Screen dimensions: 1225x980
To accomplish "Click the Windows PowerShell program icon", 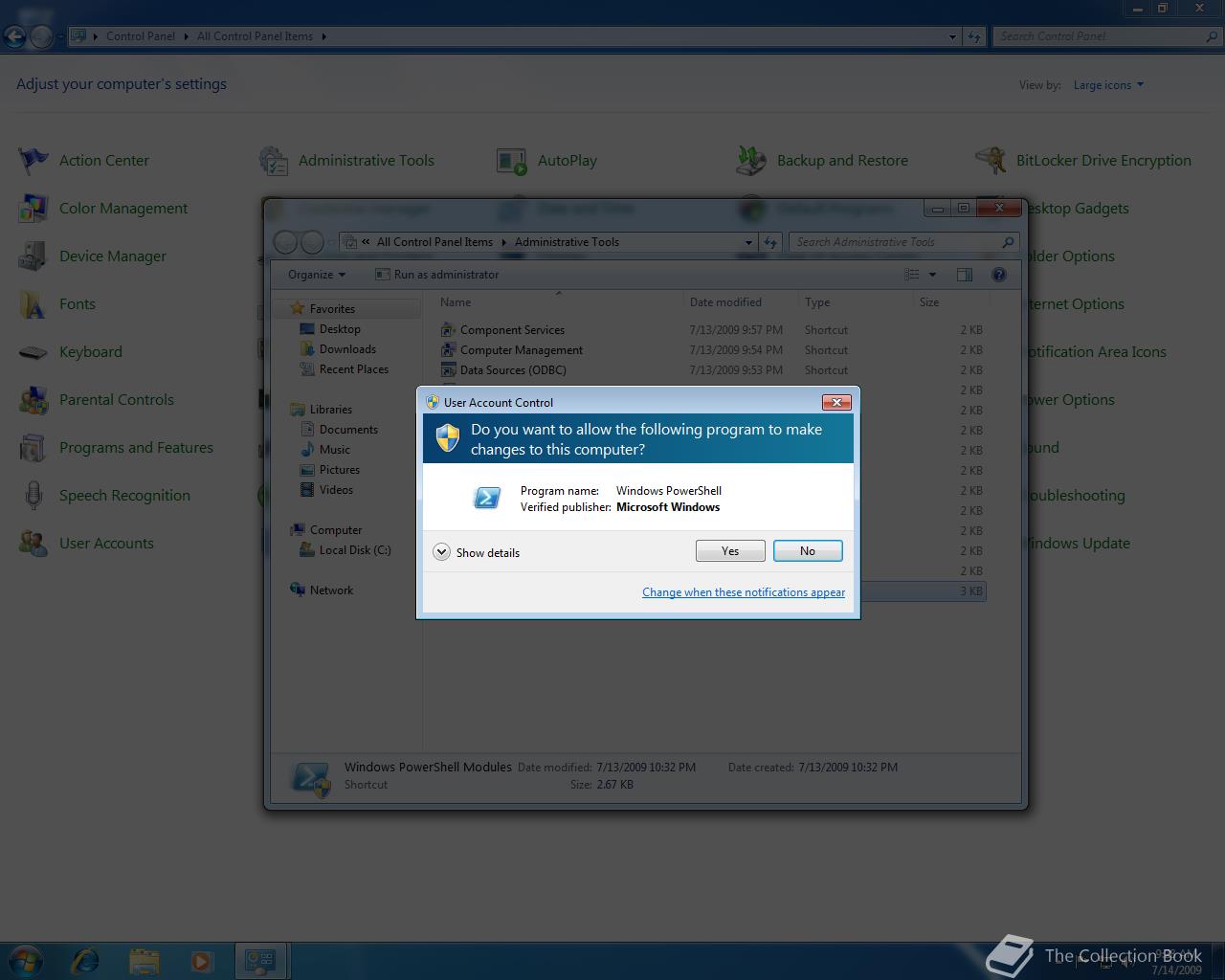I will 487,498.
